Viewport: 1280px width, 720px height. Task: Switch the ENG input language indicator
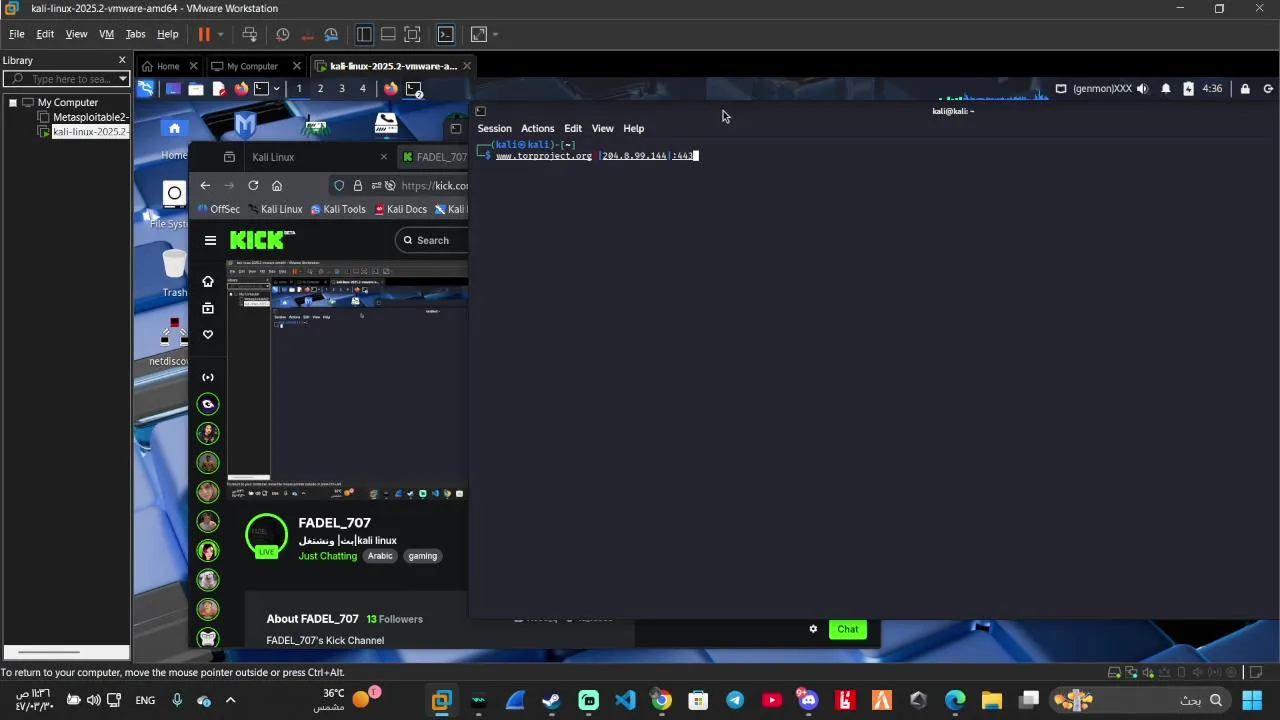tap(145, 700)
